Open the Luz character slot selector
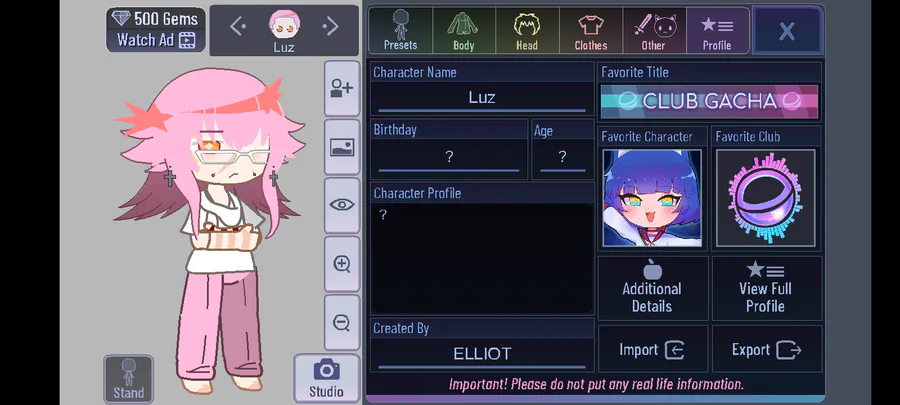900x405 pixels. tap(284, 31)
